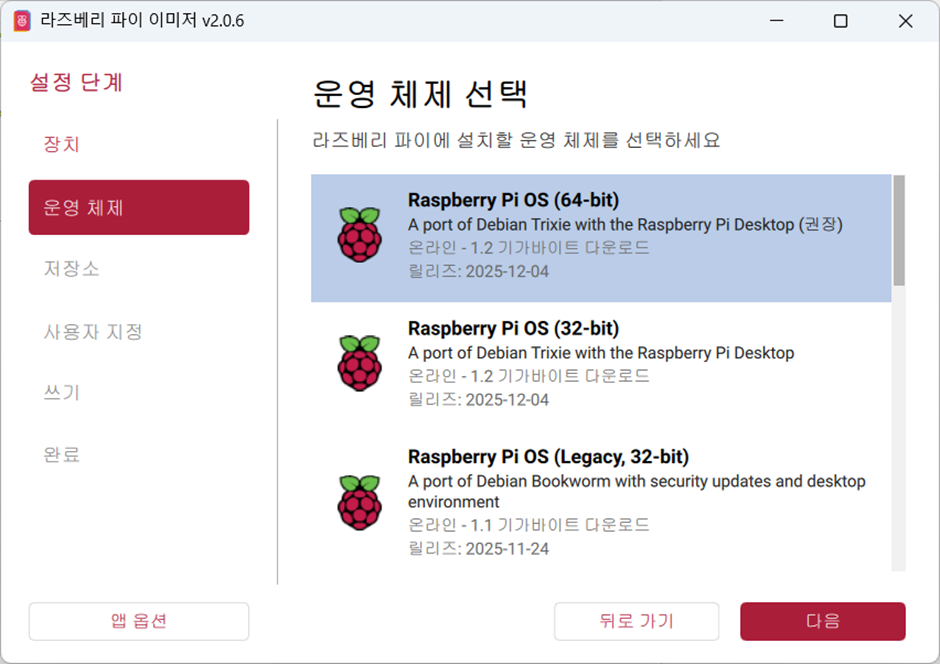Select the 쓰기 step in the sidebar

[x=61, y=393]
